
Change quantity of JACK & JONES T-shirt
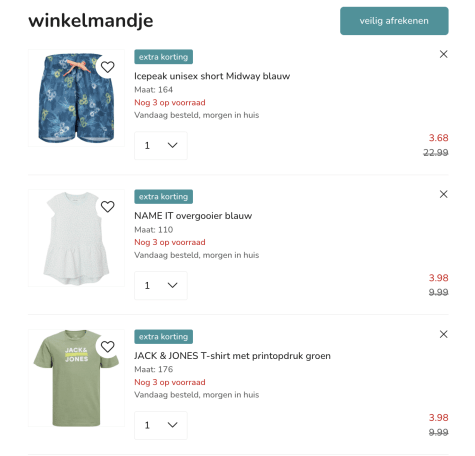click(x=161, y=425)
